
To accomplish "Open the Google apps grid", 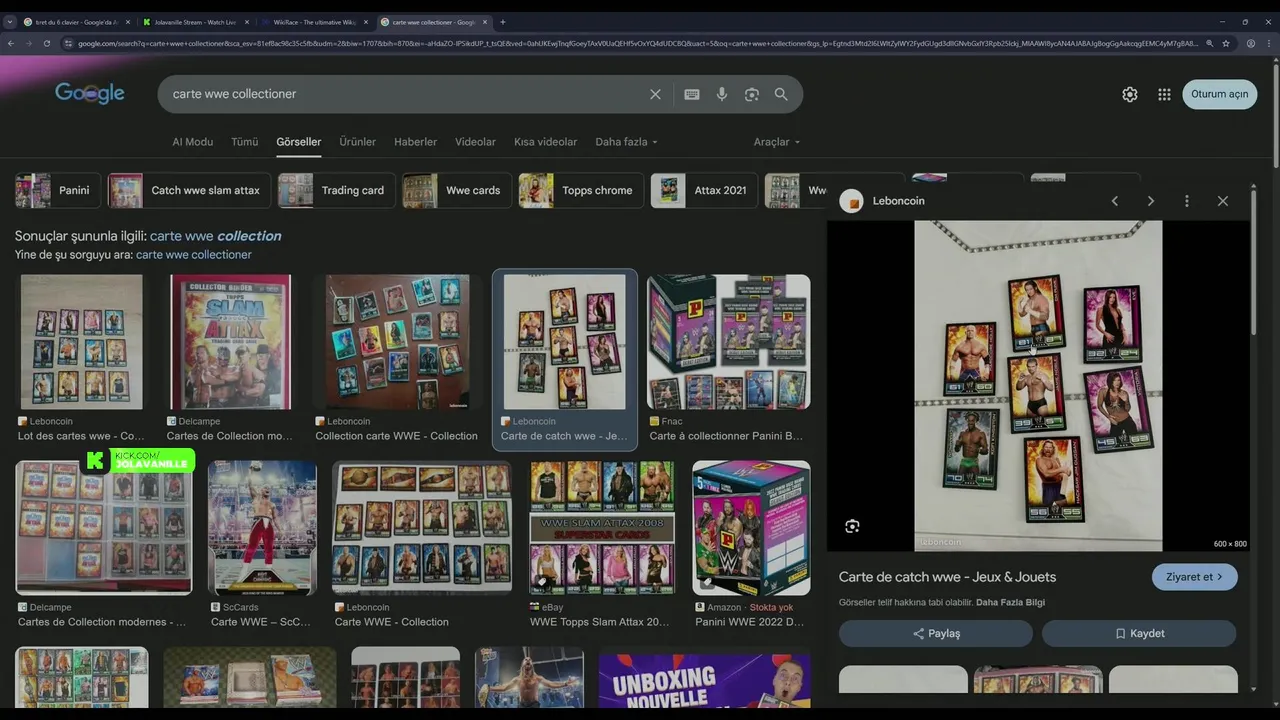I will tap(1164, 94).
